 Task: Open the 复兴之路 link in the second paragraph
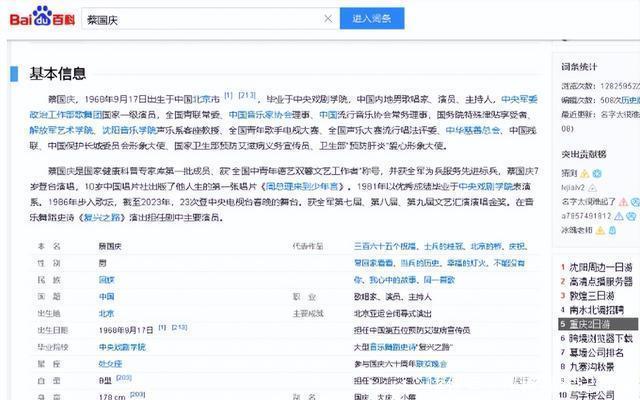(x=102, y=218)
